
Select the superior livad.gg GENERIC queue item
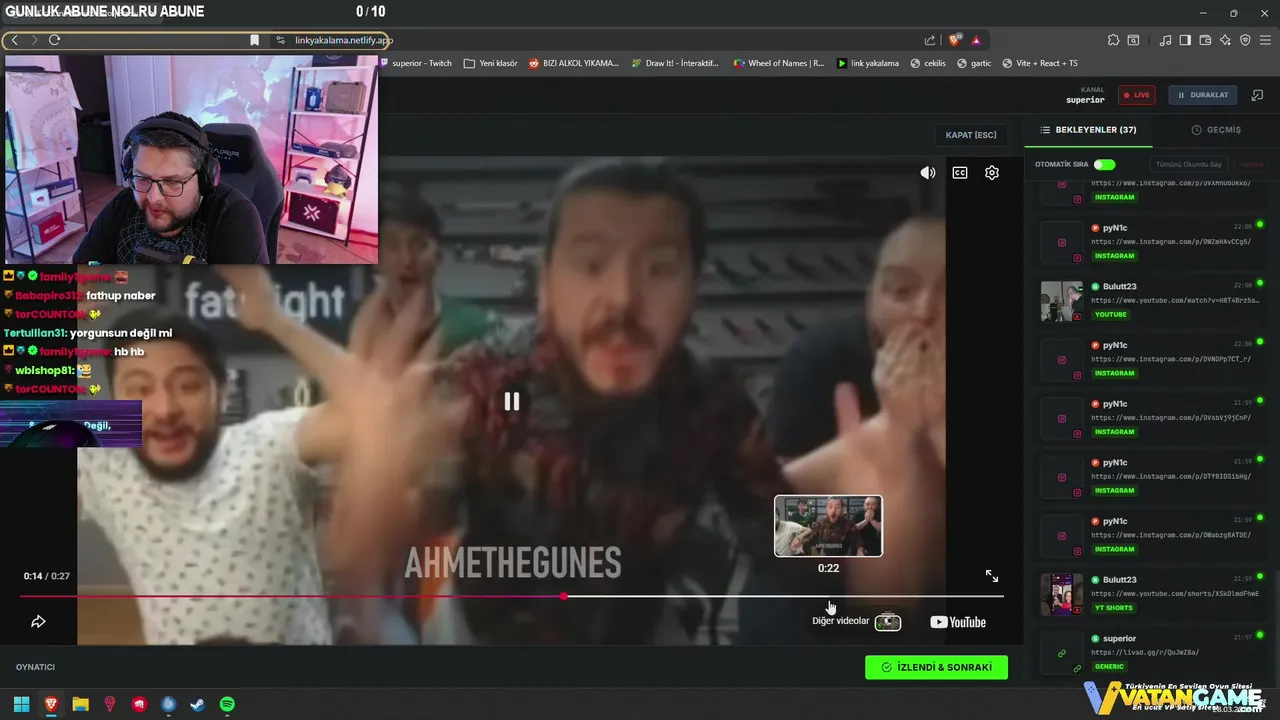pos(1150,652)
